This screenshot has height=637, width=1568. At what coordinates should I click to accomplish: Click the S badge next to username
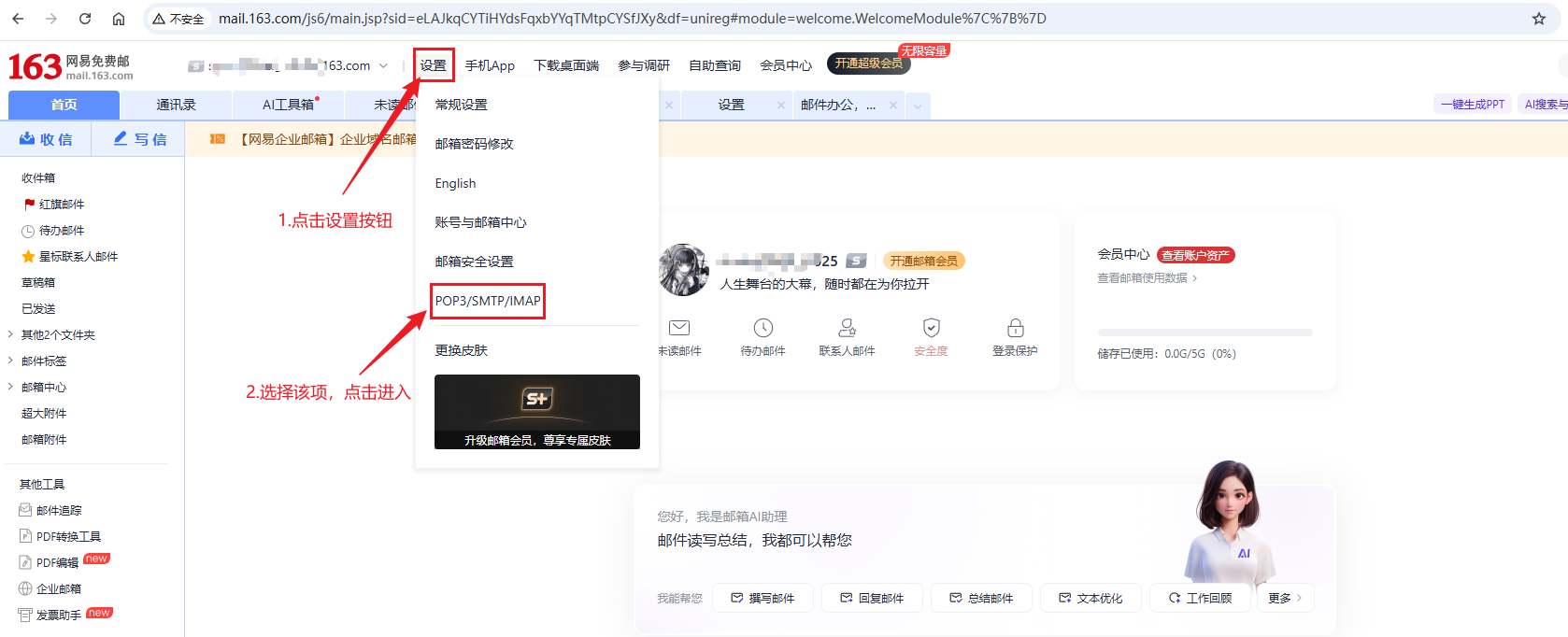[856, 261]
